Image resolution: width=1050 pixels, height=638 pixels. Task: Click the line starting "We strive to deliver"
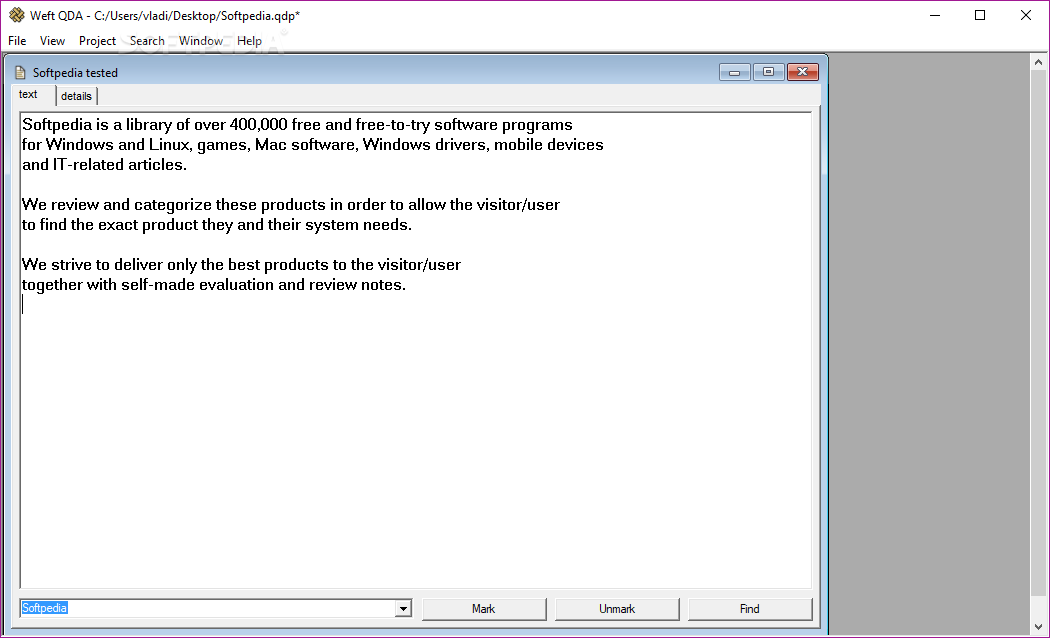tap(241, 265)
